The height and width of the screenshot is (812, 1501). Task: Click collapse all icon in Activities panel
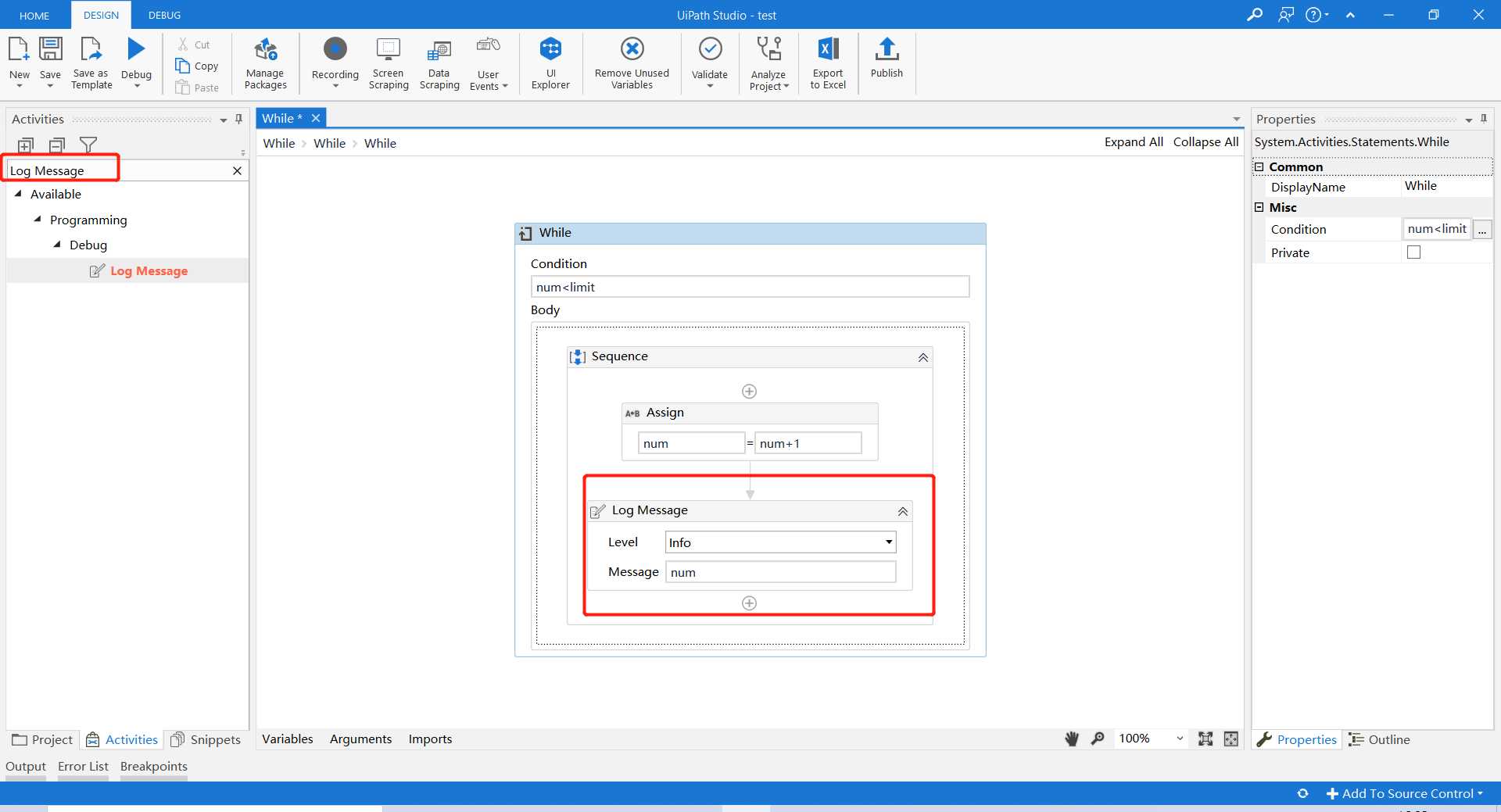[x=56, y=145]
